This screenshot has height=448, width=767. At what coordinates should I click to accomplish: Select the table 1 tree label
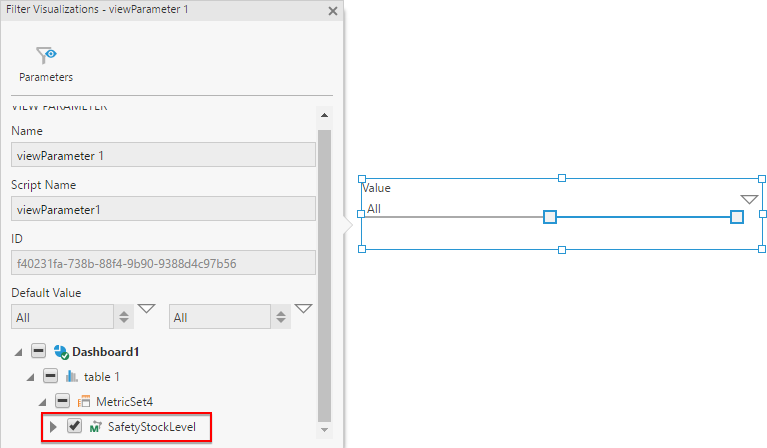tap(102, 377)
